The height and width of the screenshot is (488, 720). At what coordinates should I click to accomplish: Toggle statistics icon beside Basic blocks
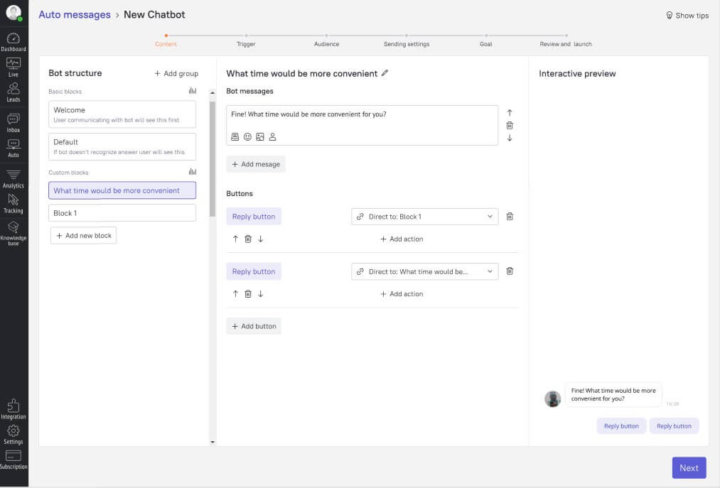(192, 91)
